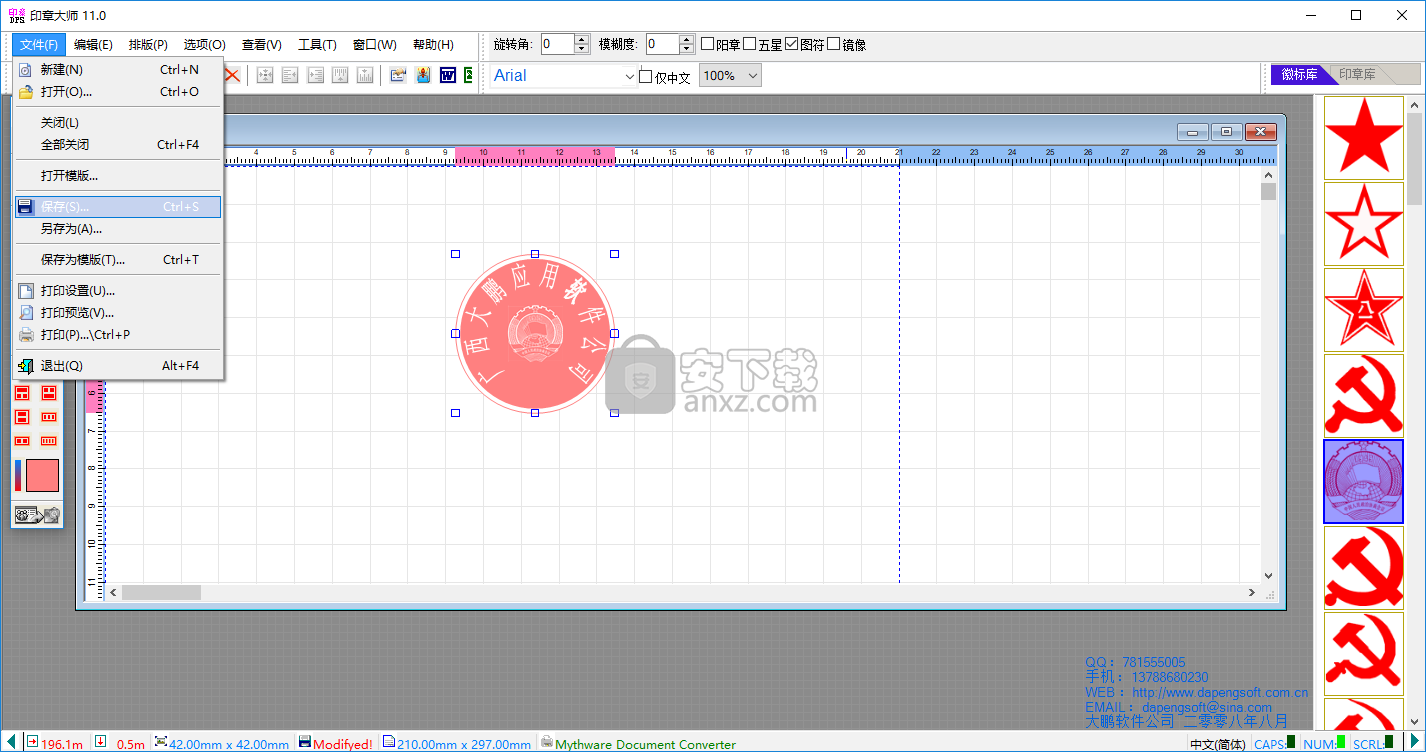Click the printer icon in status bar
Viewport: 1426px width, 752px height.
pyautogui.click(x=546, y=742)
